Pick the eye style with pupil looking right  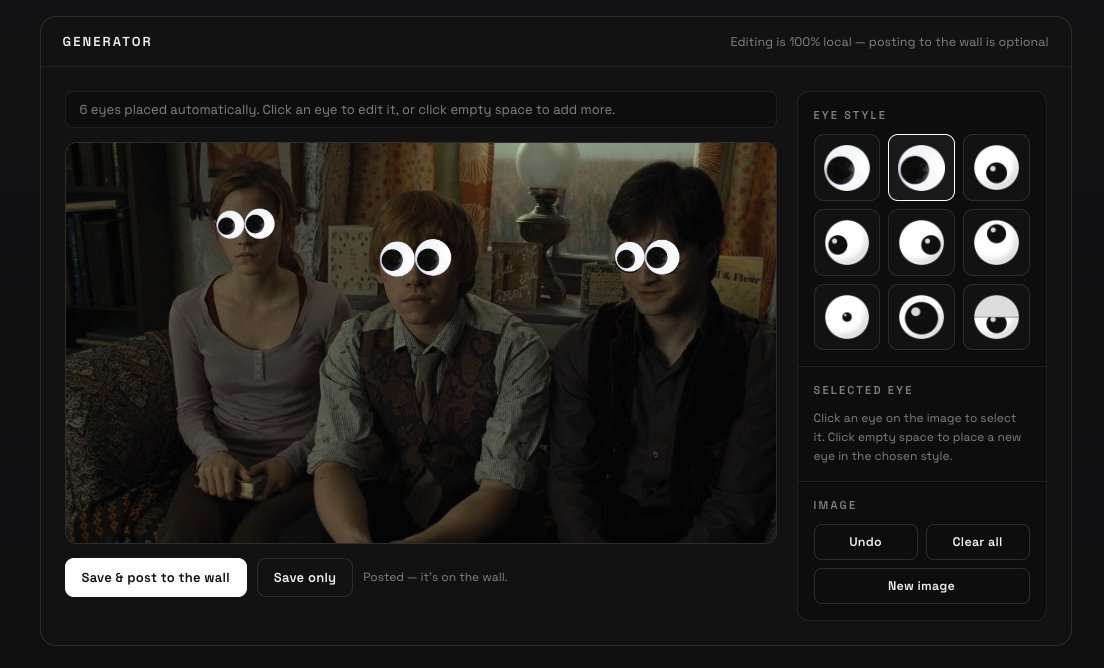coord(921,242)
